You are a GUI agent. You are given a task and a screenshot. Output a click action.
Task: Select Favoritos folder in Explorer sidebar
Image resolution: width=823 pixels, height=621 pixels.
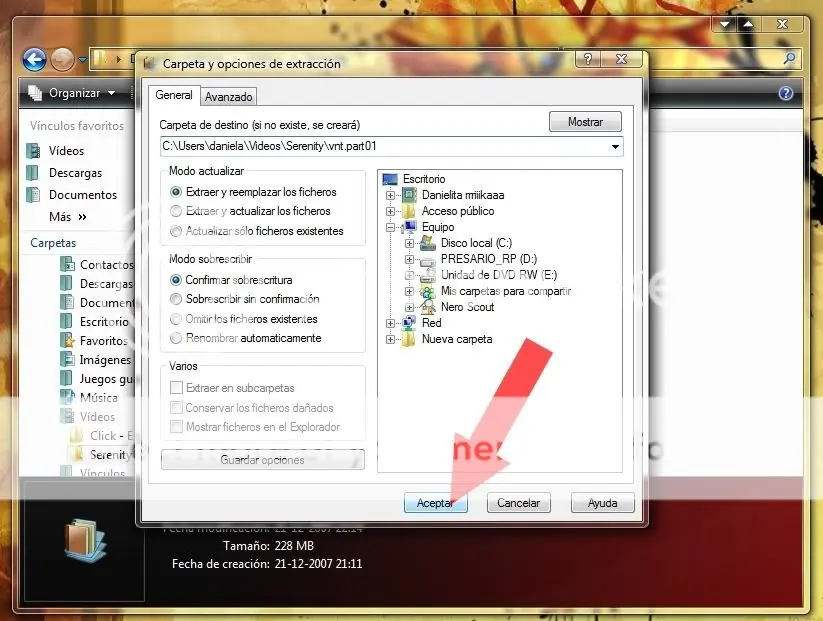click(x=94, y=341)
